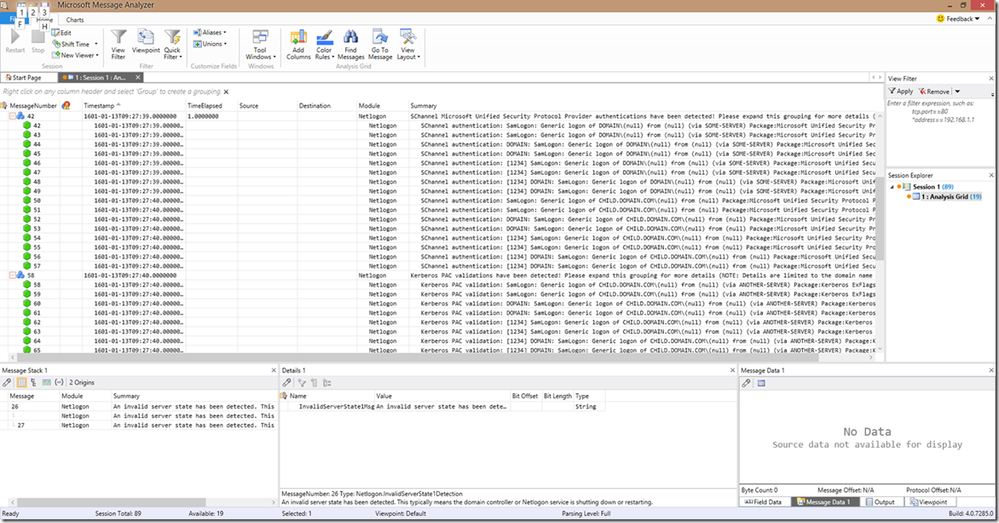
Task: Click the Viewpoint ribbon icon
Action: (x=146, y=37)
